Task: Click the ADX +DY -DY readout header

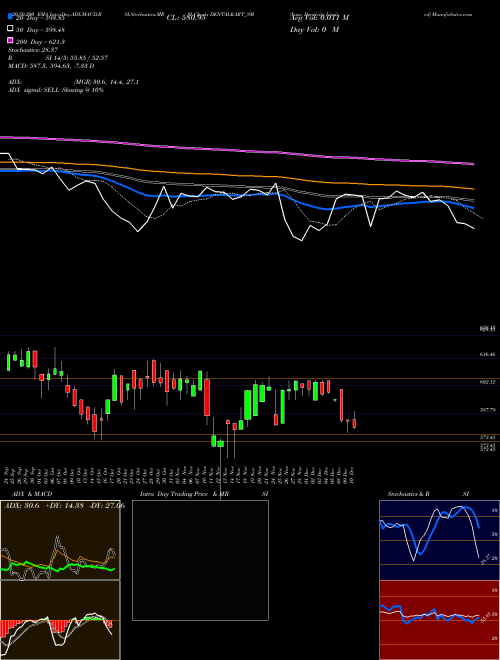Action: (x=64, y=505)
